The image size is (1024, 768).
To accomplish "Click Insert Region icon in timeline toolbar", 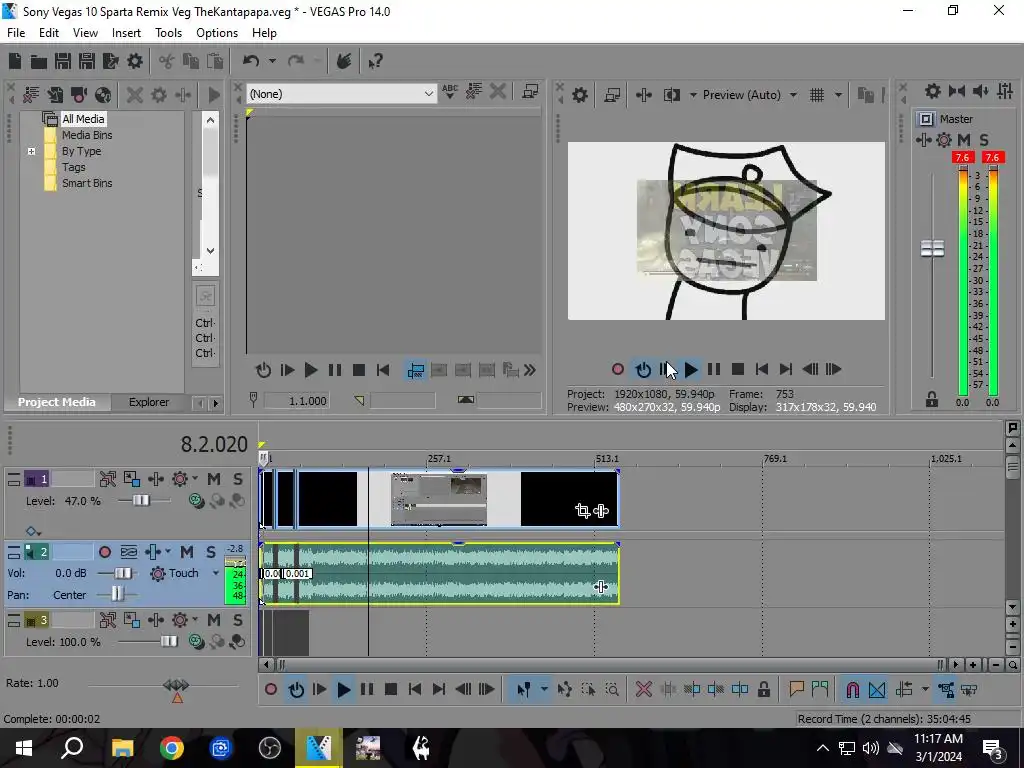I will pyautogui.click(x=820, y=689).
